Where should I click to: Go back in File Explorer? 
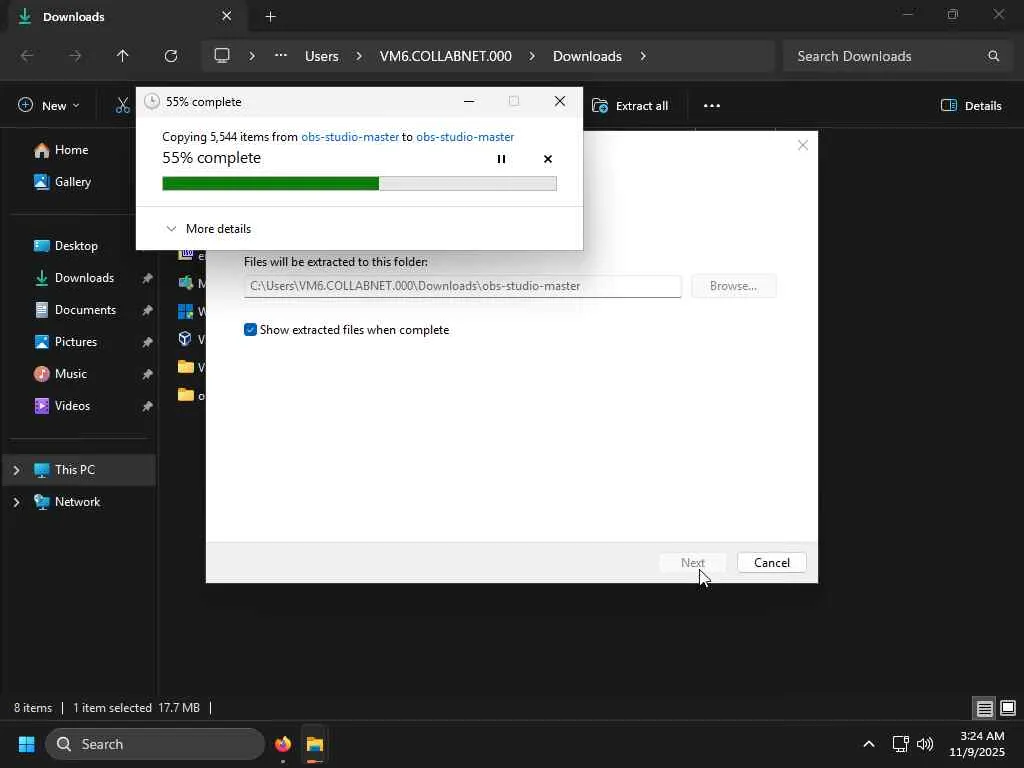[27, 56]
